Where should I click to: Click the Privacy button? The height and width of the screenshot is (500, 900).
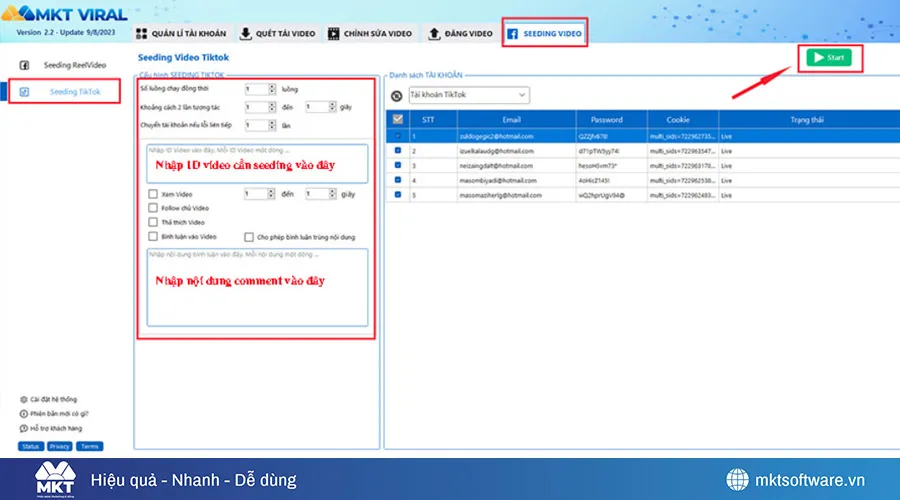tap(59, 446)
